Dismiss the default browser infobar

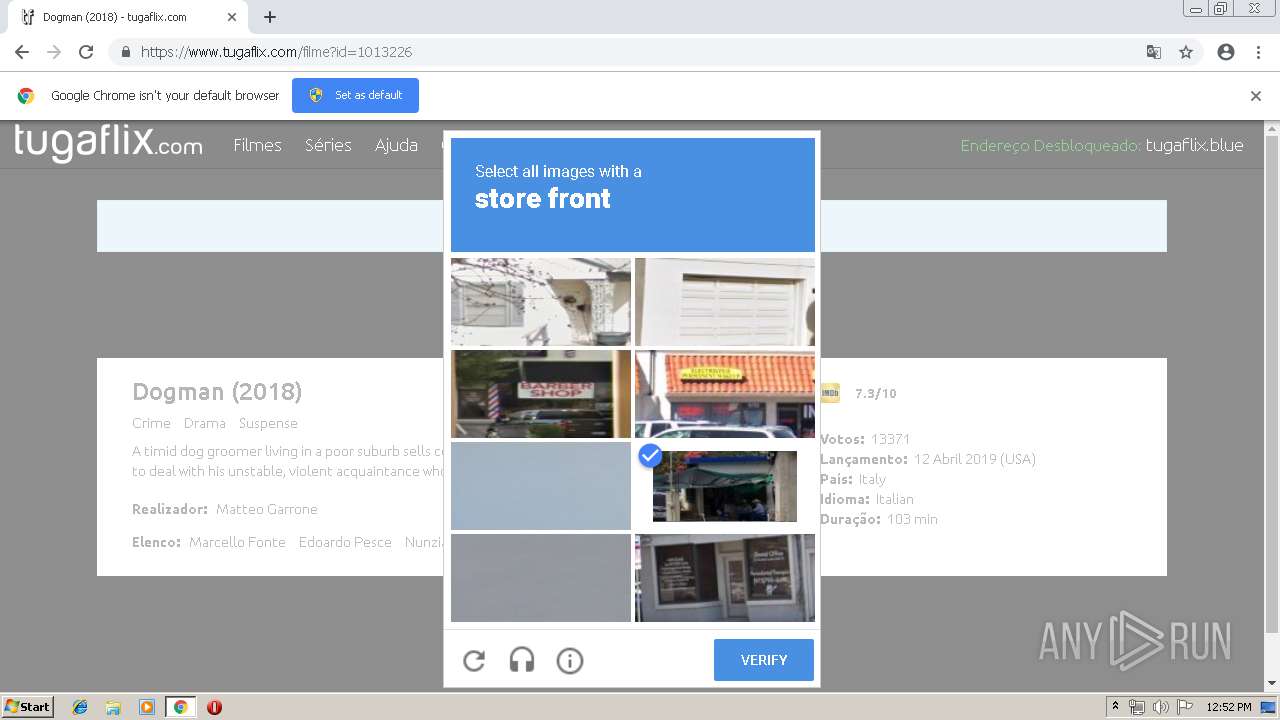[x=1256, y=96]
